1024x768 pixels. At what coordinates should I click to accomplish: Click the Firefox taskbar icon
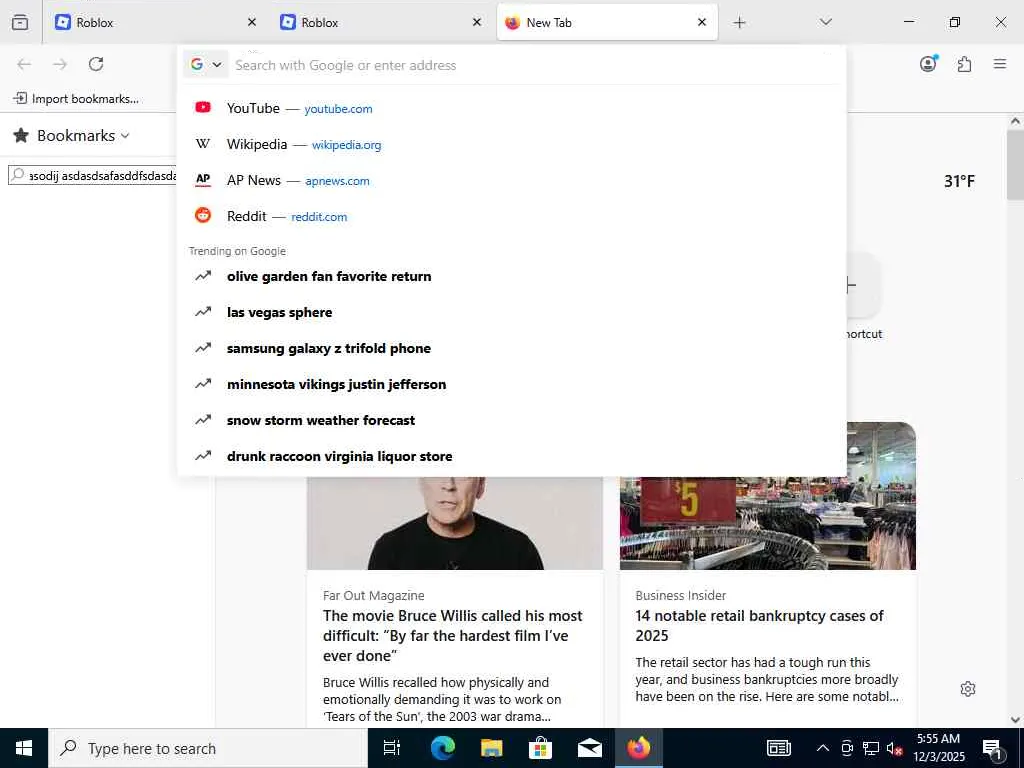(x=639, y=748)
